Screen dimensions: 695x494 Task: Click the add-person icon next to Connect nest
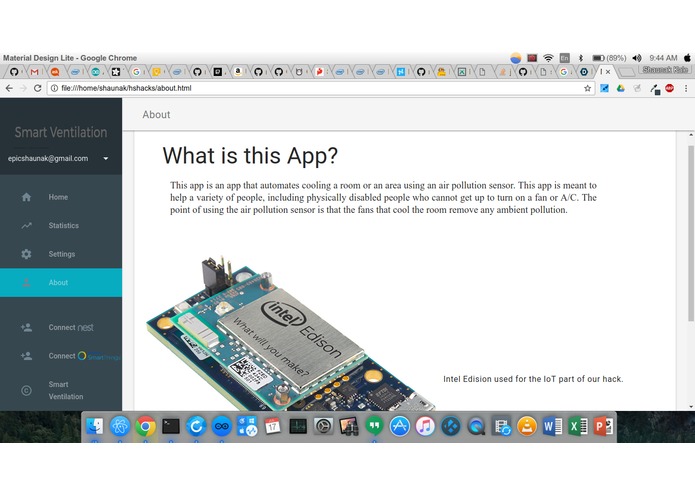tap(27, 327)
